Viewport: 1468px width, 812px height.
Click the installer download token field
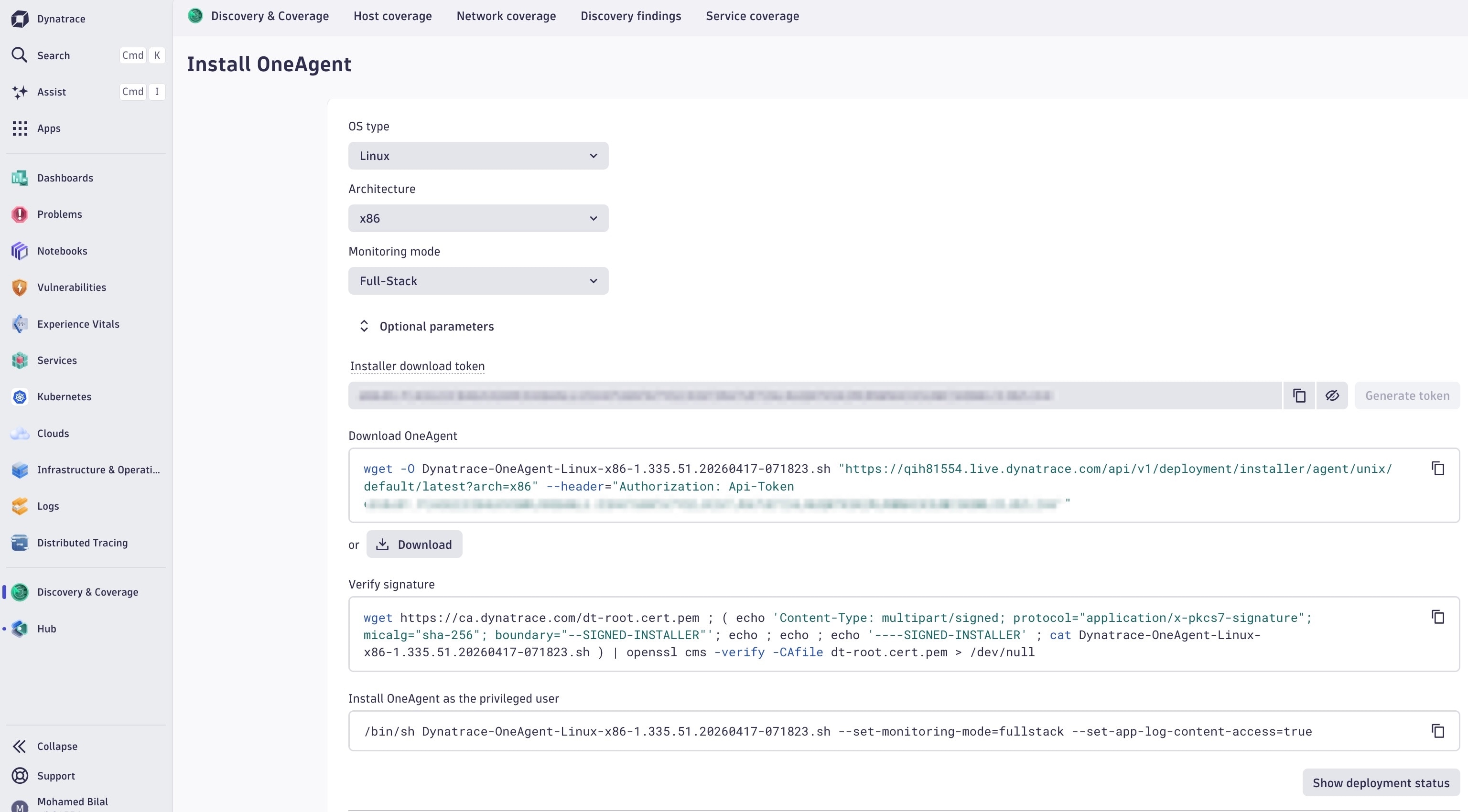[815, 395]
